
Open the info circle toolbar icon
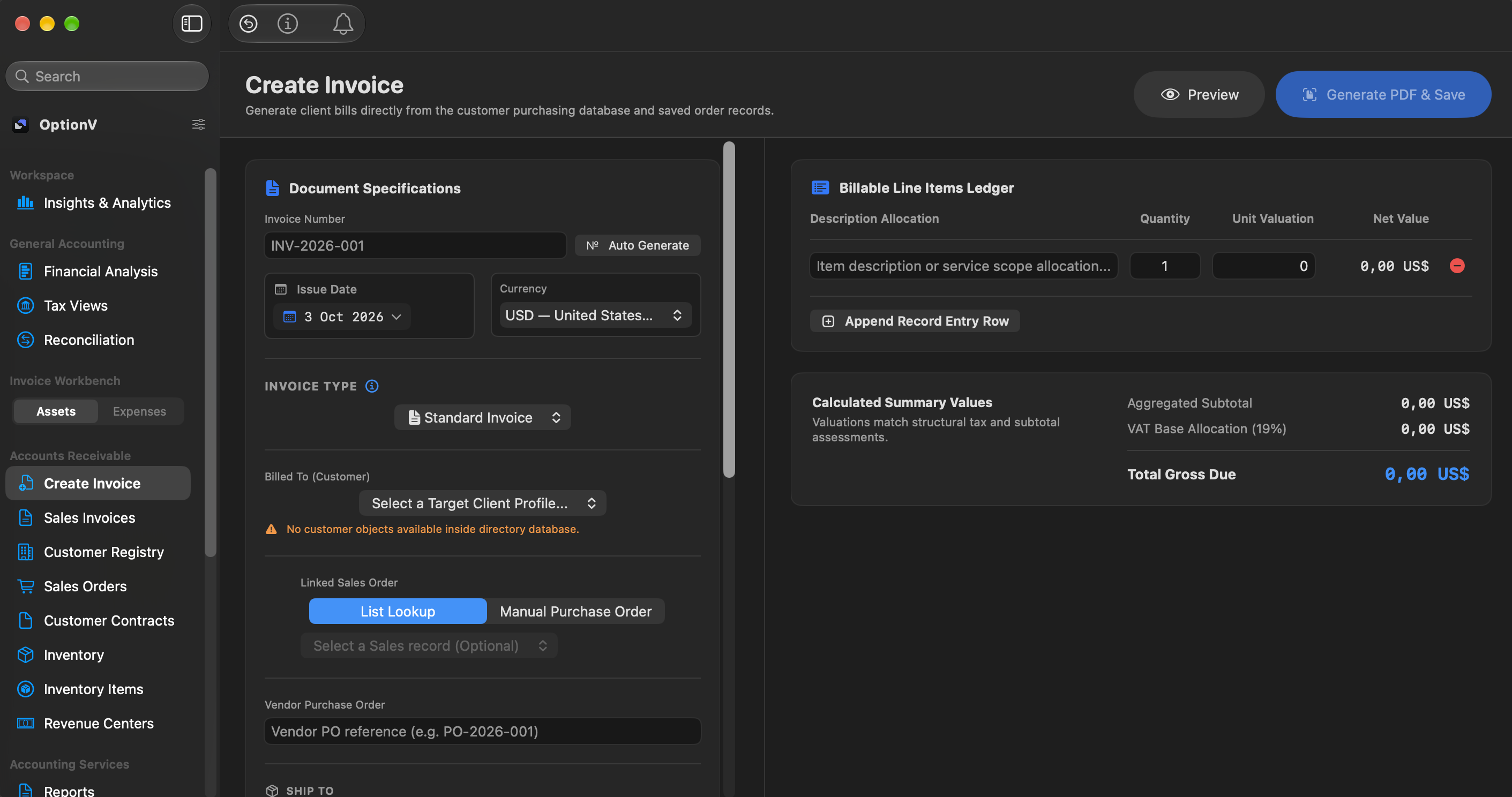point(288,24)
